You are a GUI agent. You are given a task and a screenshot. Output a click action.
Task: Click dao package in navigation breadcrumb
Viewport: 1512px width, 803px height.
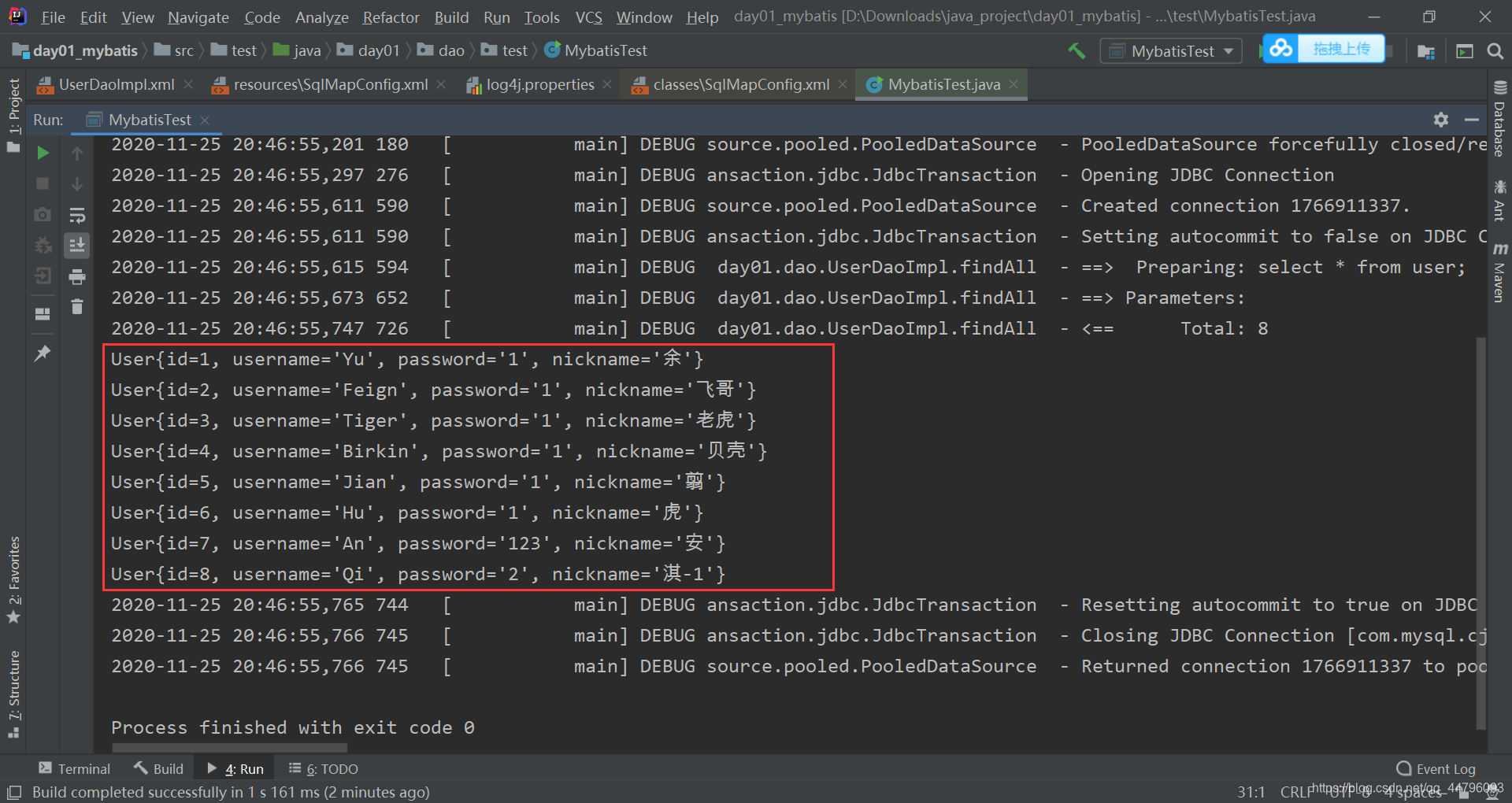click(x=441, y=51)
